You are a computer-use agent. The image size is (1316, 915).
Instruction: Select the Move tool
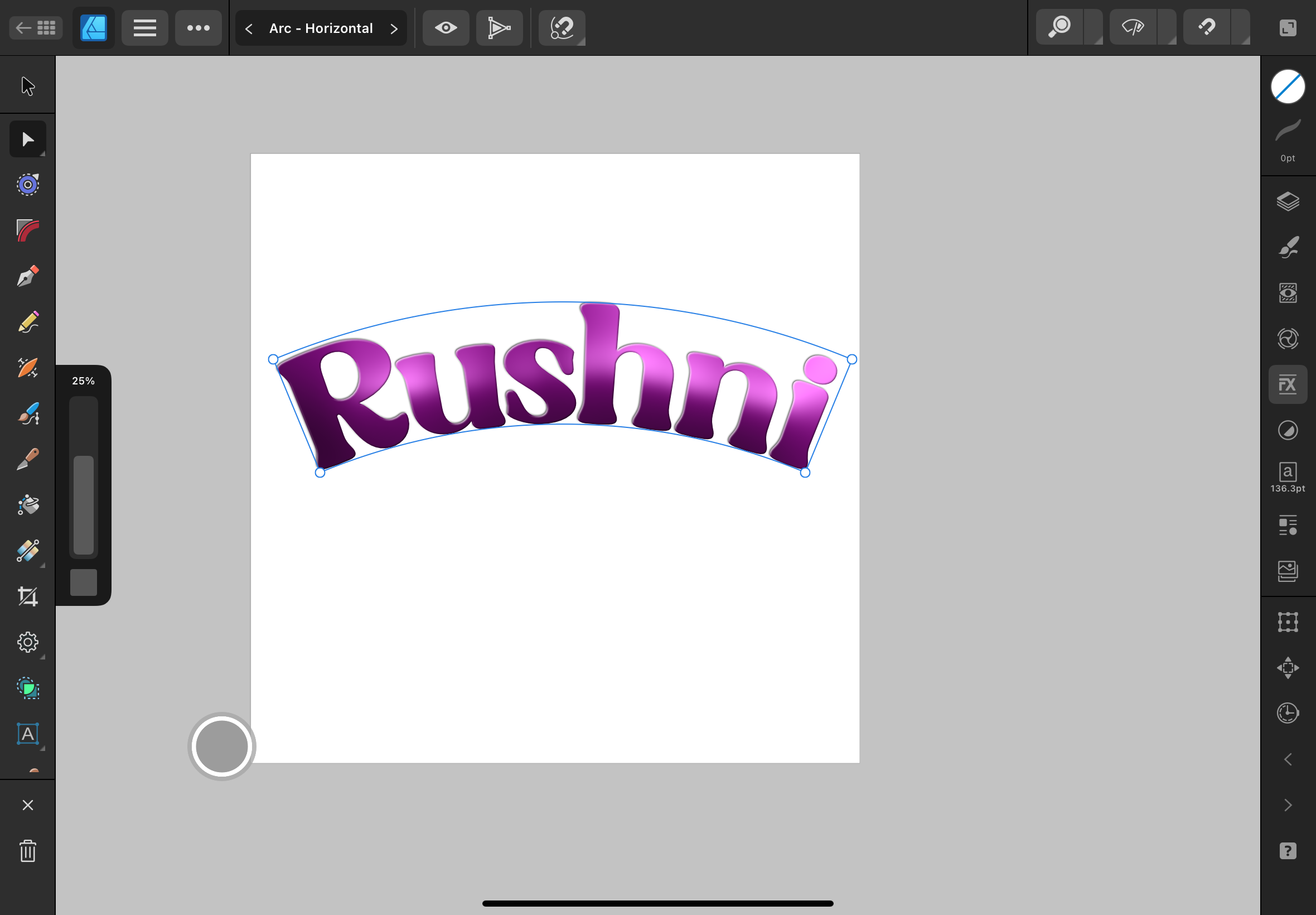tap(27, 86)
